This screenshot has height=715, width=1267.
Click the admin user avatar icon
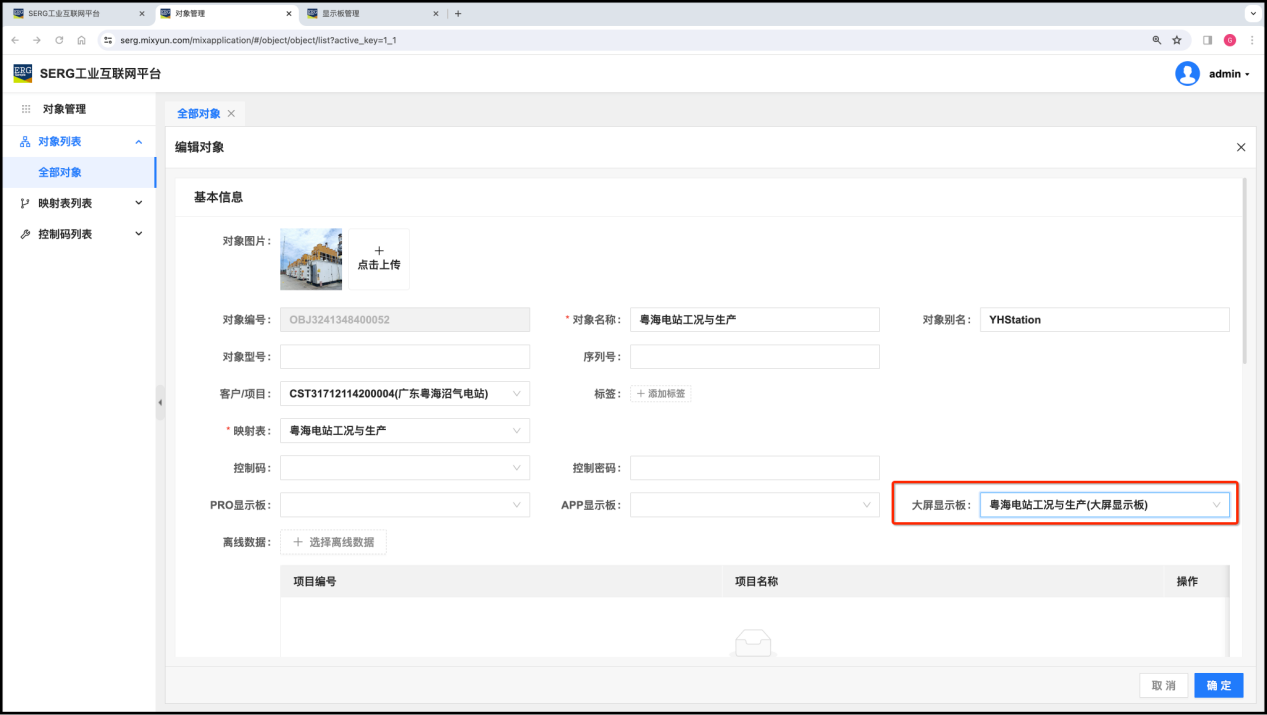click(x=1187, y=74)
